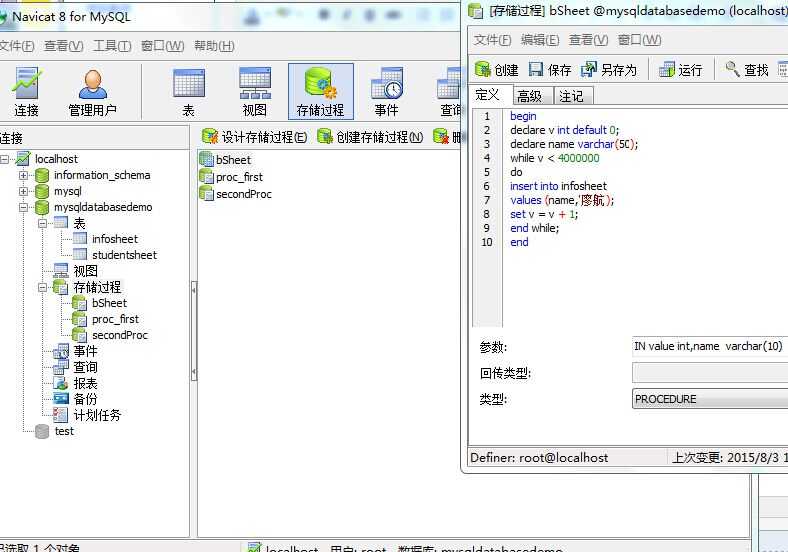Expand the mysql database node

click(23, 192)
